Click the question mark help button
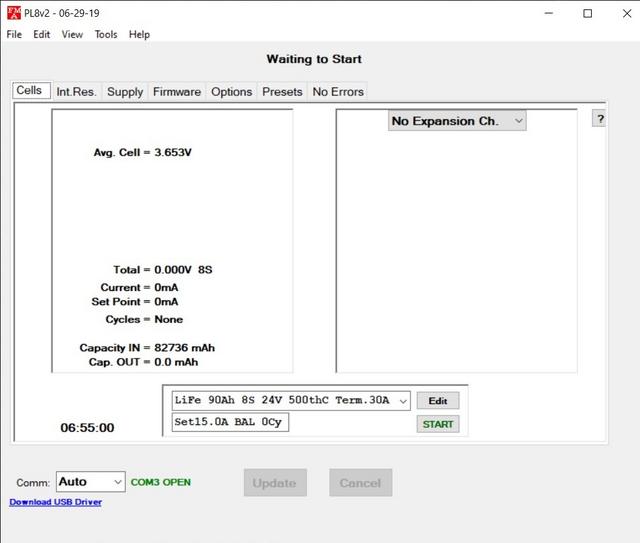This screenshot has width=640, height=543. pyautogui.click(x=599, y=119)
